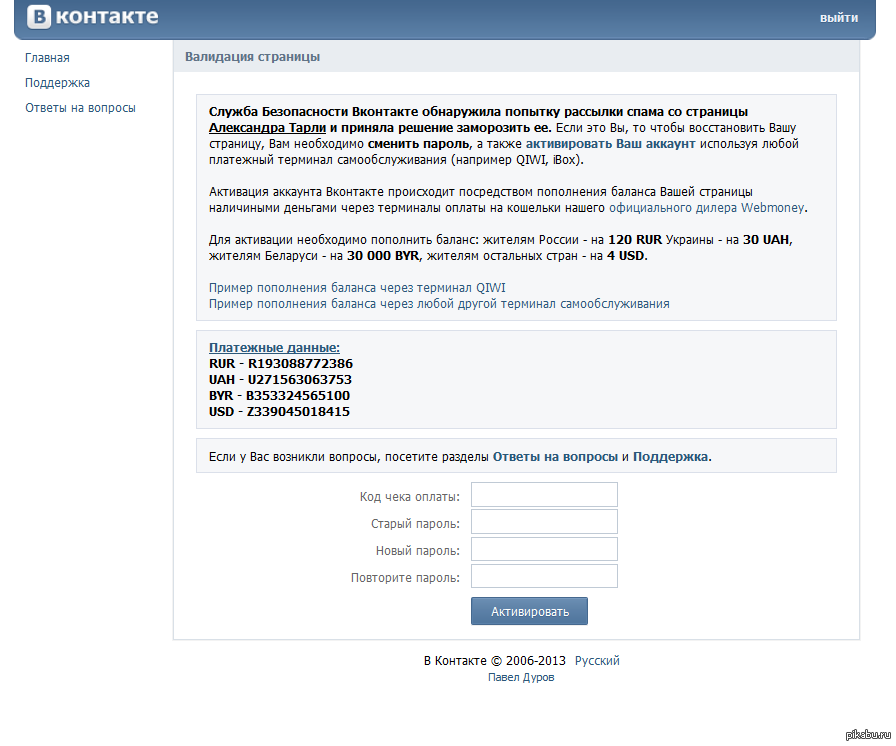Click the VKontakte logo in the header
Image resolution: width=896 pixels, height=746 pixels.
(x=93, y=17)
